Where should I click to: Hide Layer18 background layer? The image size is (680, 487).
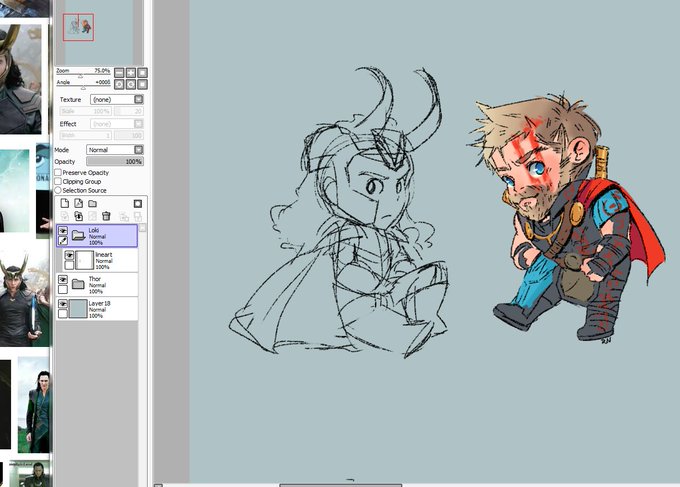(63, 304)
